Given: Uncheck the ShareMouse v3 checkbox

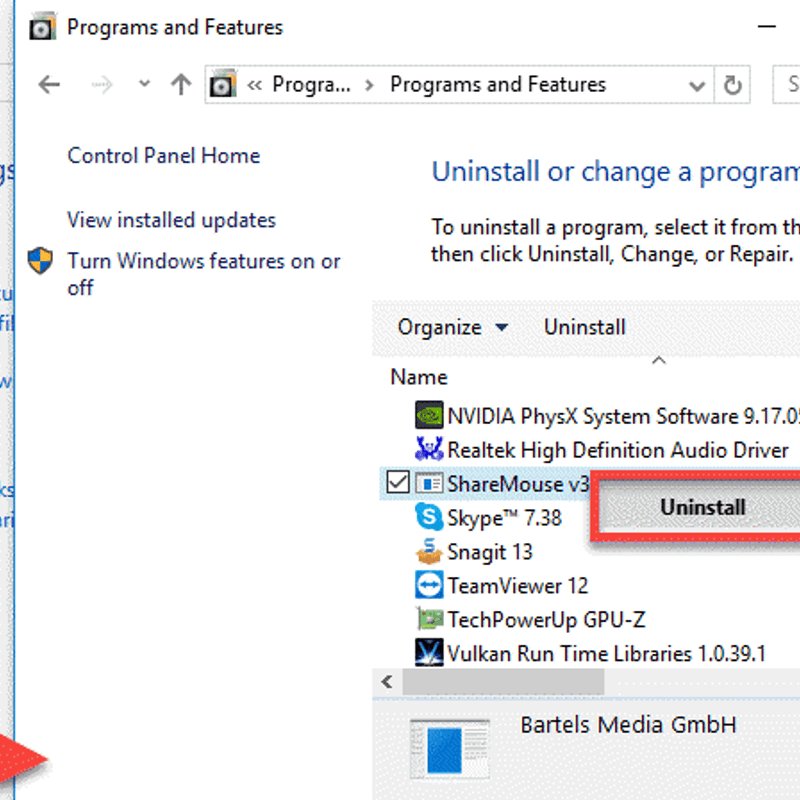Looking at the screenshot, I should (397, 482).
